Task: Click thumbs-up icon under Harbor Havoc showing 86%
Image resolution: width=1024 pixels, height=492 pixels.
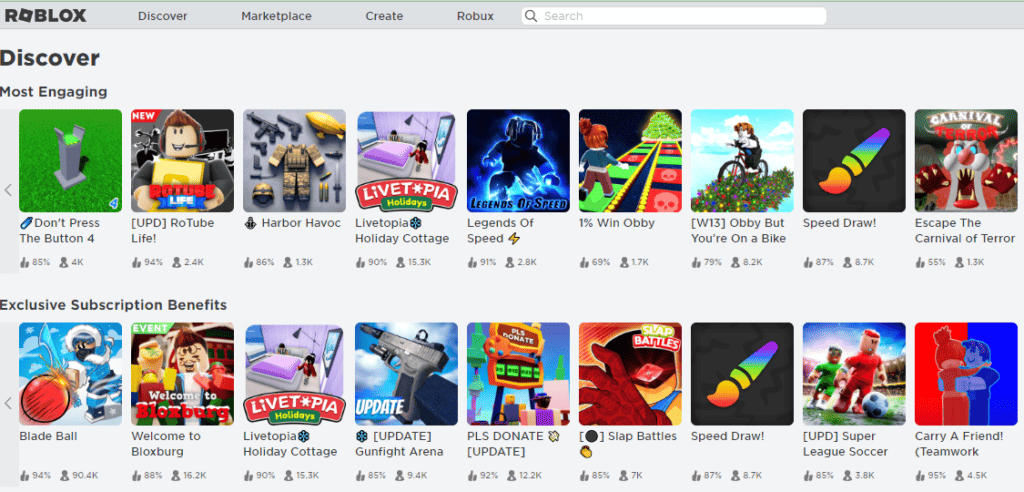Action: point(249,263)
